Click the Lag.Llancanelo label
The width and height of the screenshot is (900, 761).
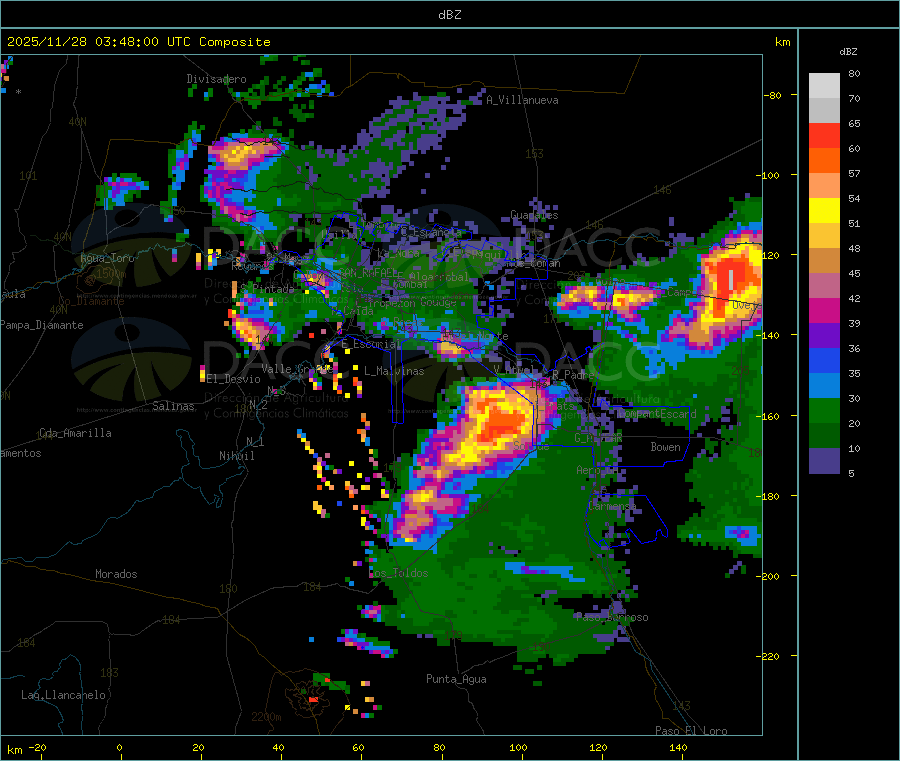coord(64,695)
